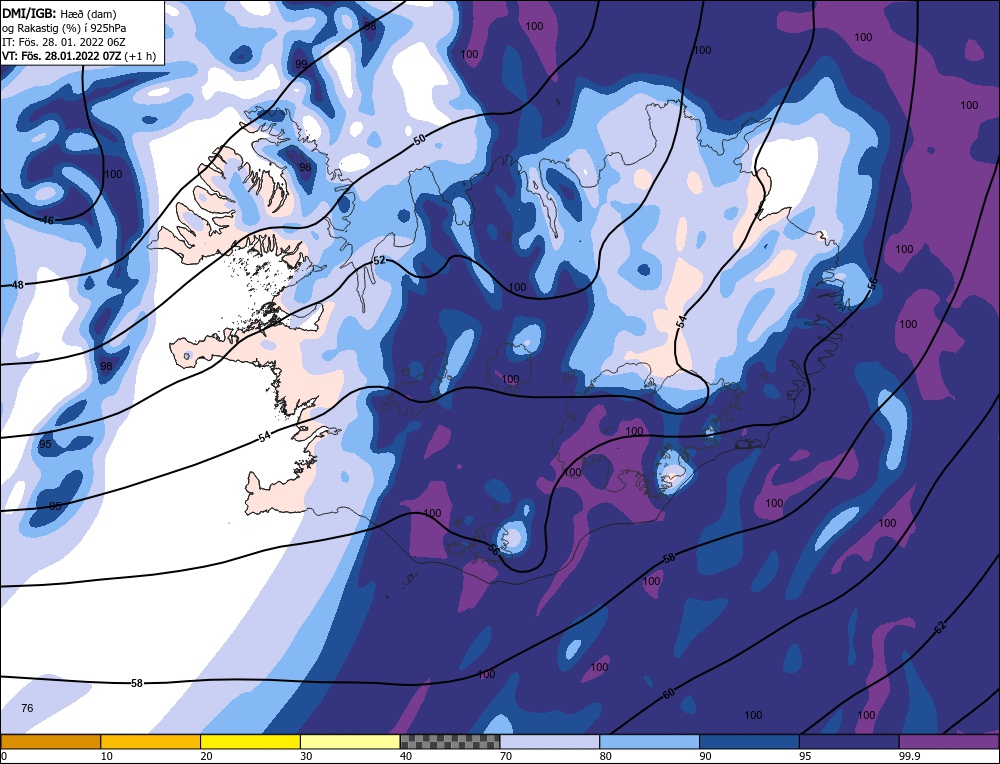Click the navy 95–99.9 legend swatch
Screen dimensions: 1000x764
coord(849,742)
